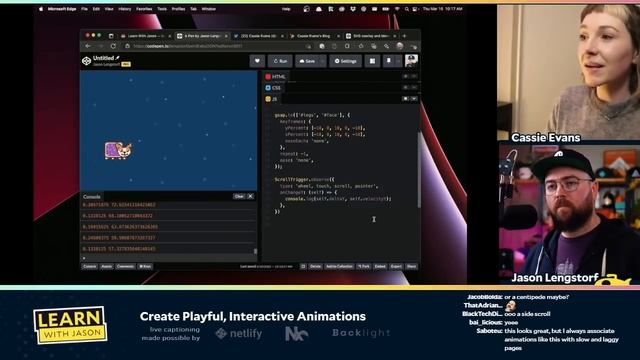The image size is (640, 360).
Task: Click the pencil icon next to Untitled
Action: (x=118, y=58)
